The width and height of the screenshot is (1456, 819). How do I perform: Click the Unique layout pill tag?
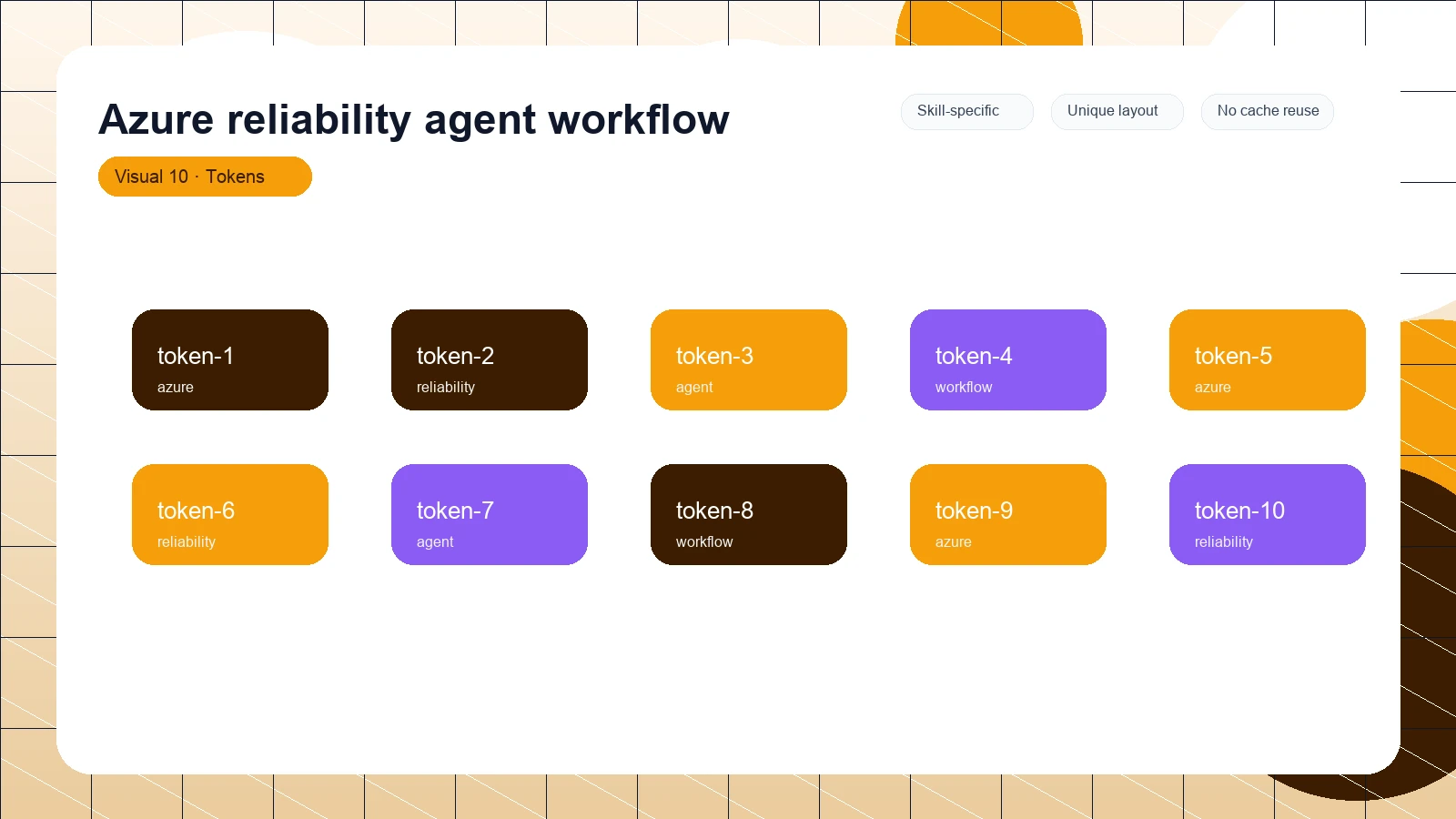[x=1117, y=111]
